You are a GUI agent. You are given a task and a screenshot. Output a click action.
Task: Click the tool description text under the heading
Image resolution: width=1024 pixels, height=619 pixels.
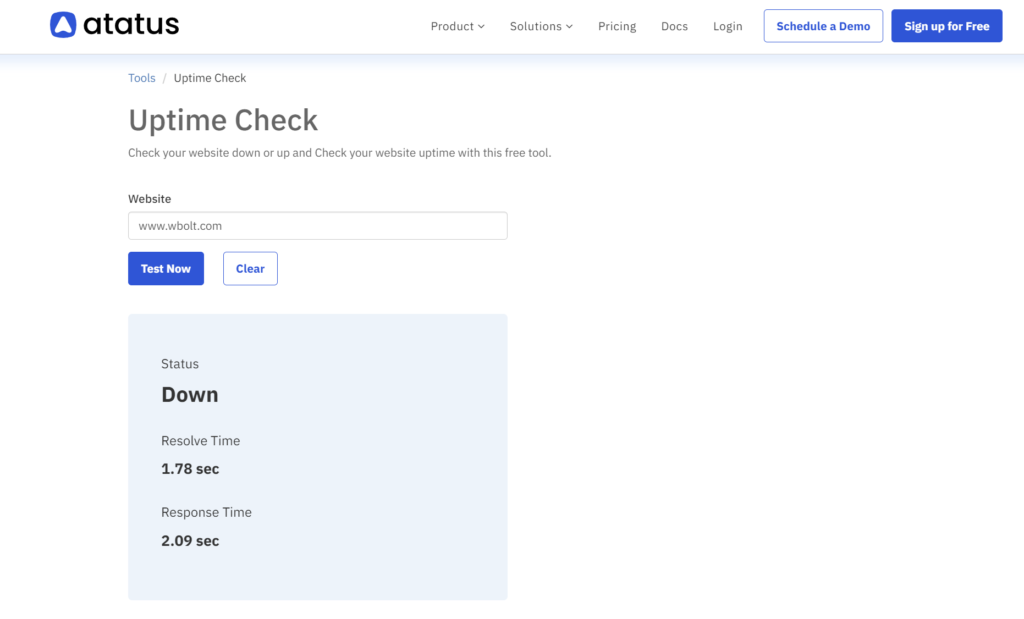(339, 153)
